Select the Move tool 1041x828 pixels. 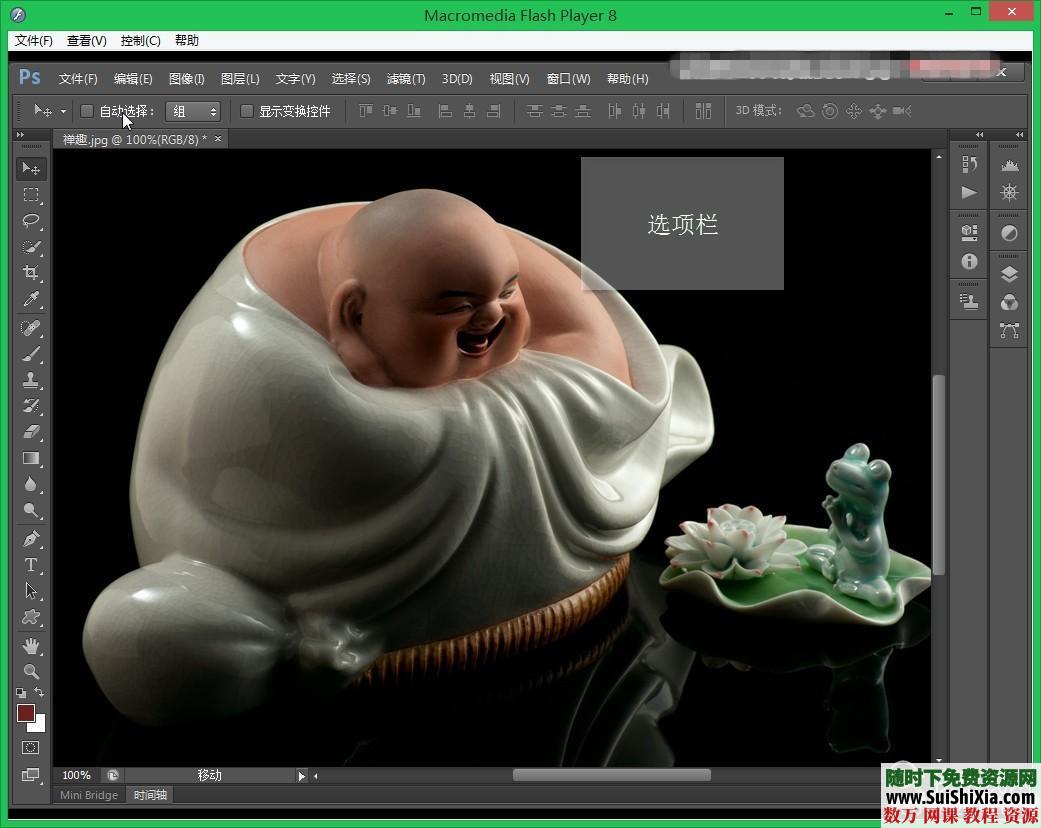(31, 168)
